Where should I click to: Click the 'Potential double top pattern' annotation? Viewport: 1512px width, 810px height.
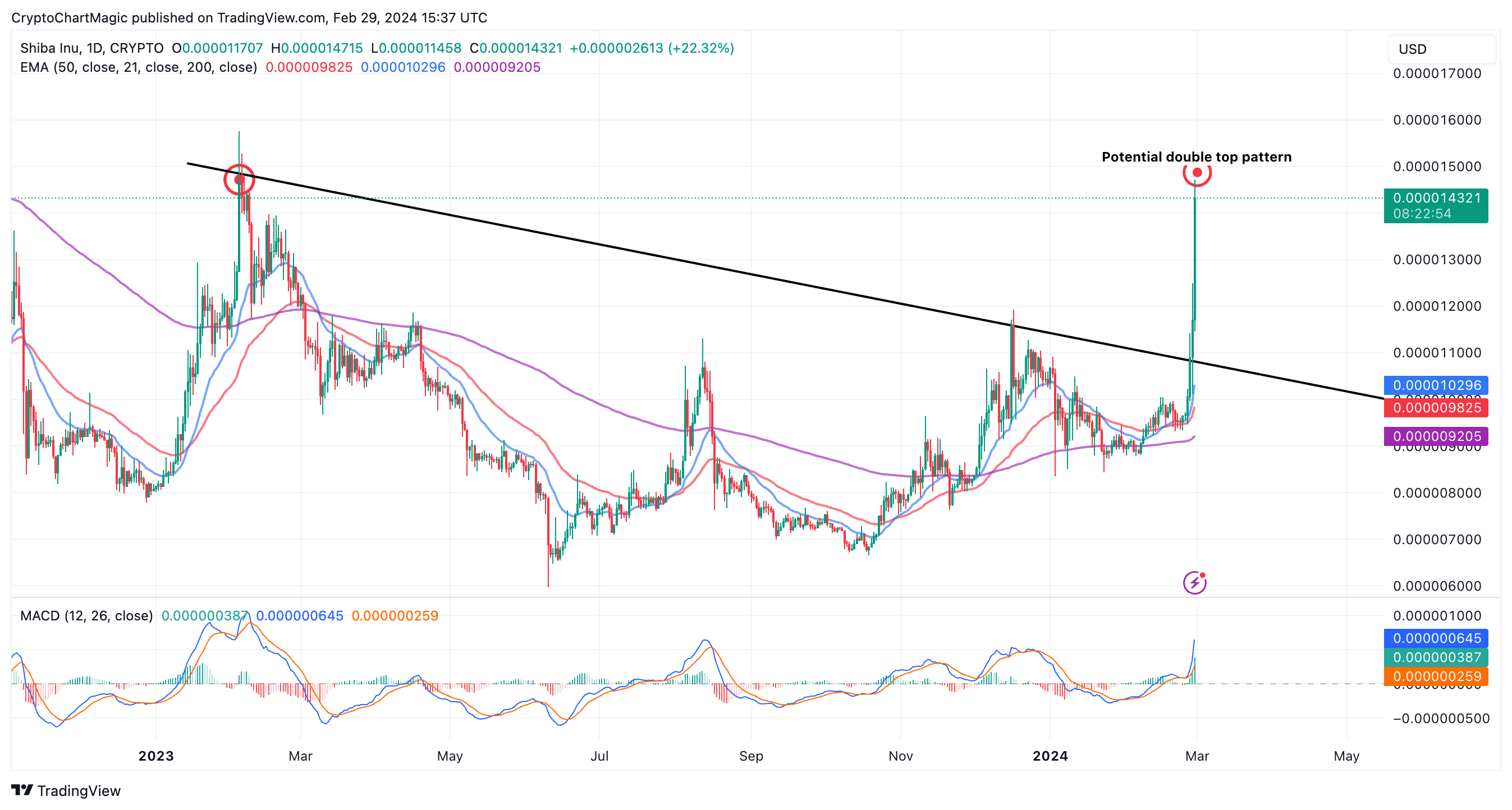1196,157
